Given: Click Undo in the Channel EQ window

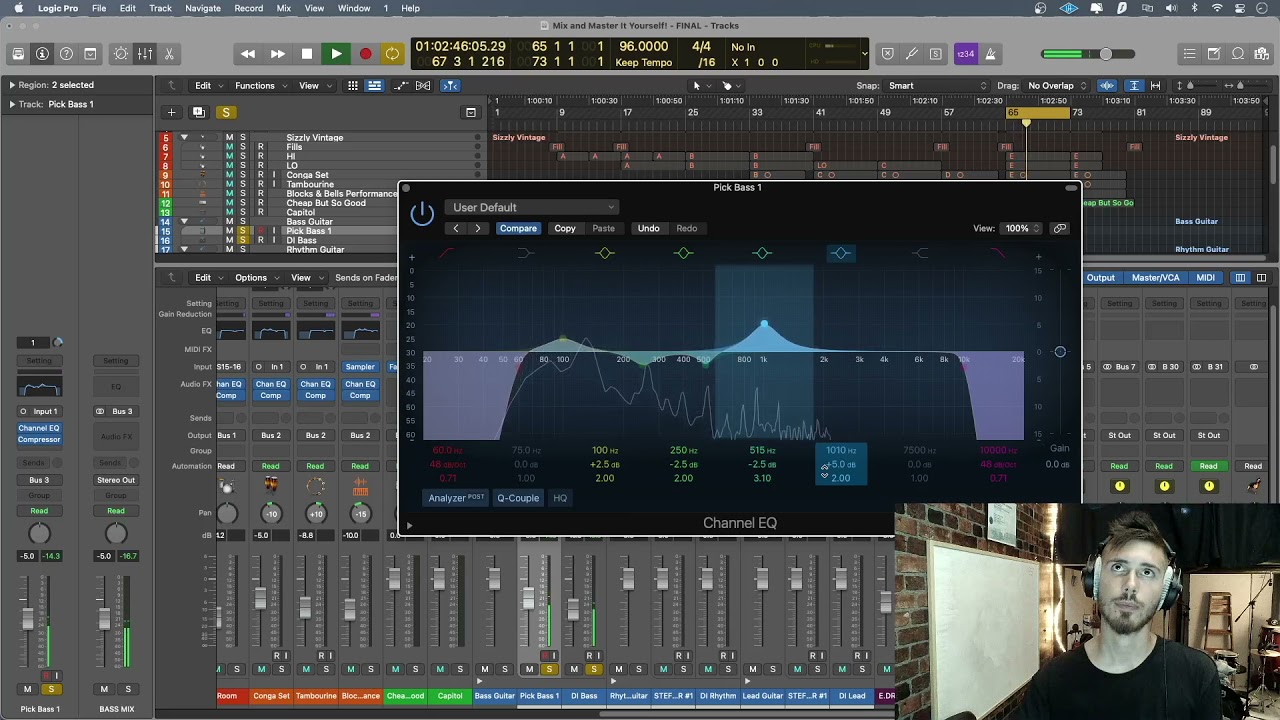Looking at the screenshot, I should [648, 228].
